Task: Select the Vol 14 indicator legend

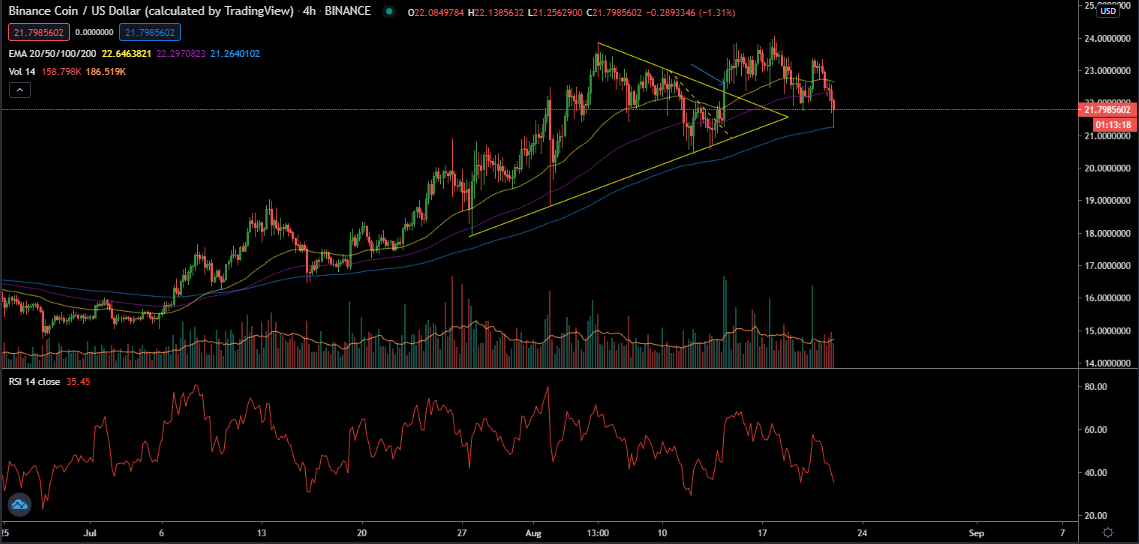Action: point(22,70)
